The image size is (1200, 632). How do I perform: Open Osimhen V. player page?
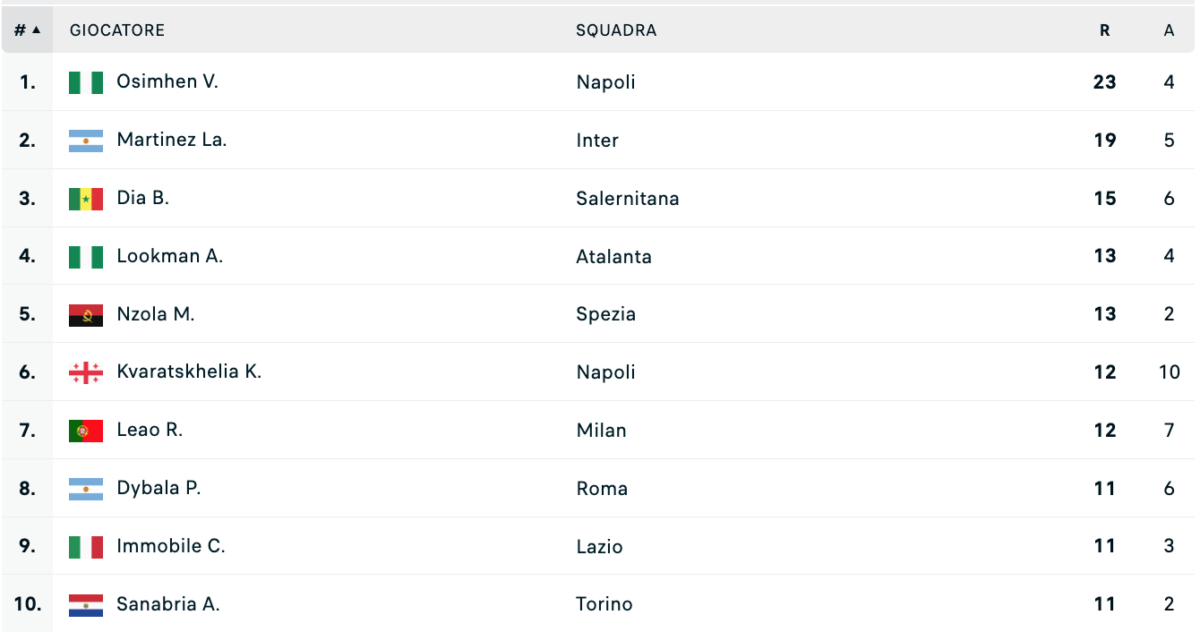tap(167, 82)
